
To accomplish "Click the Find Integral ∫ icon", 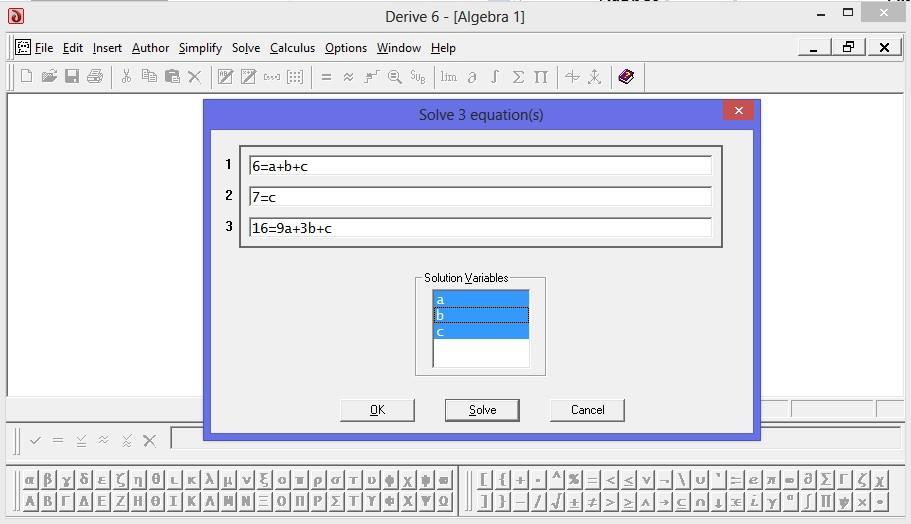I will [494, 76].
